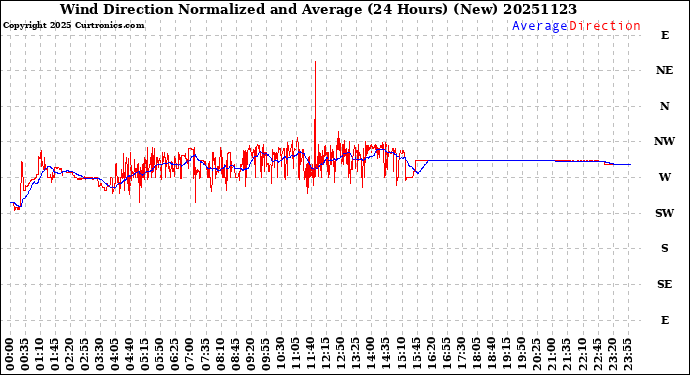Click the 00:00 time axis label
Image resolution: width=690 pixels, height=375 pixels.
[10, 354]
